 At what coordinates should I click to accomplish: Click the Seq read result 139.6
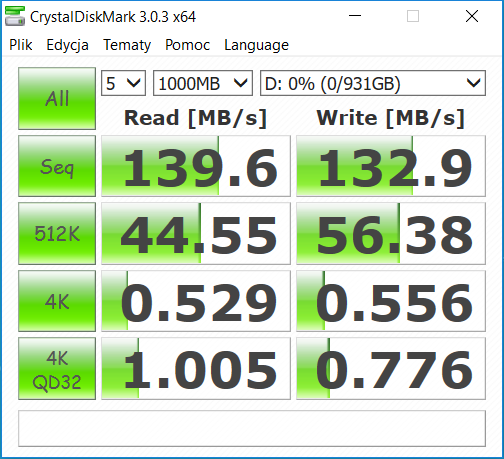tap(196, 166)
